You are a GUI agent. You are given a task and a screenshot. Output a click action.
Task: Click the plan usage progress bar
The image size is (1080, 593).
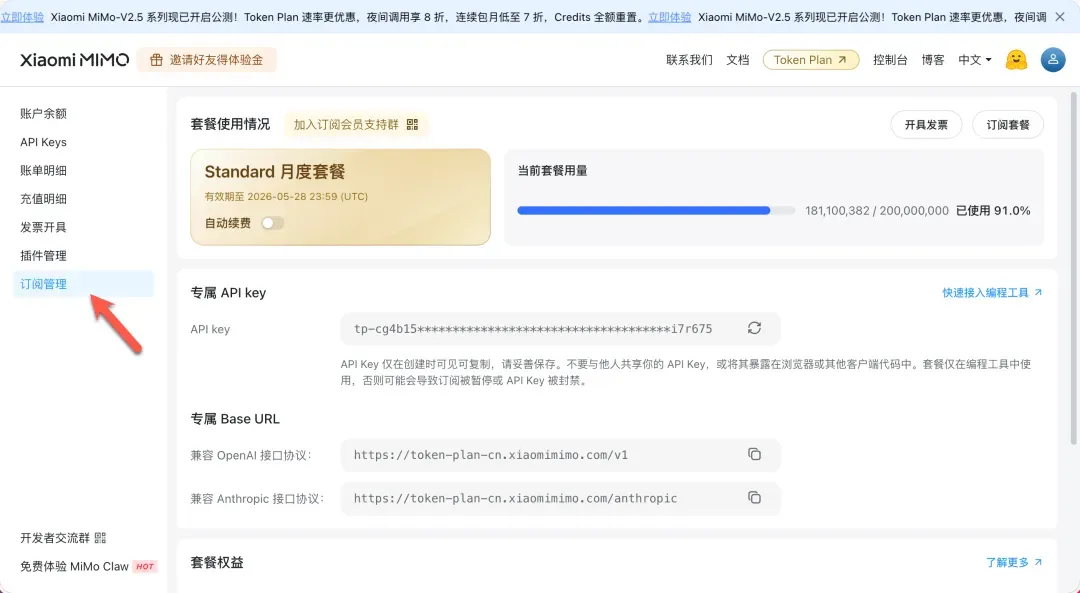pos(656,211)
